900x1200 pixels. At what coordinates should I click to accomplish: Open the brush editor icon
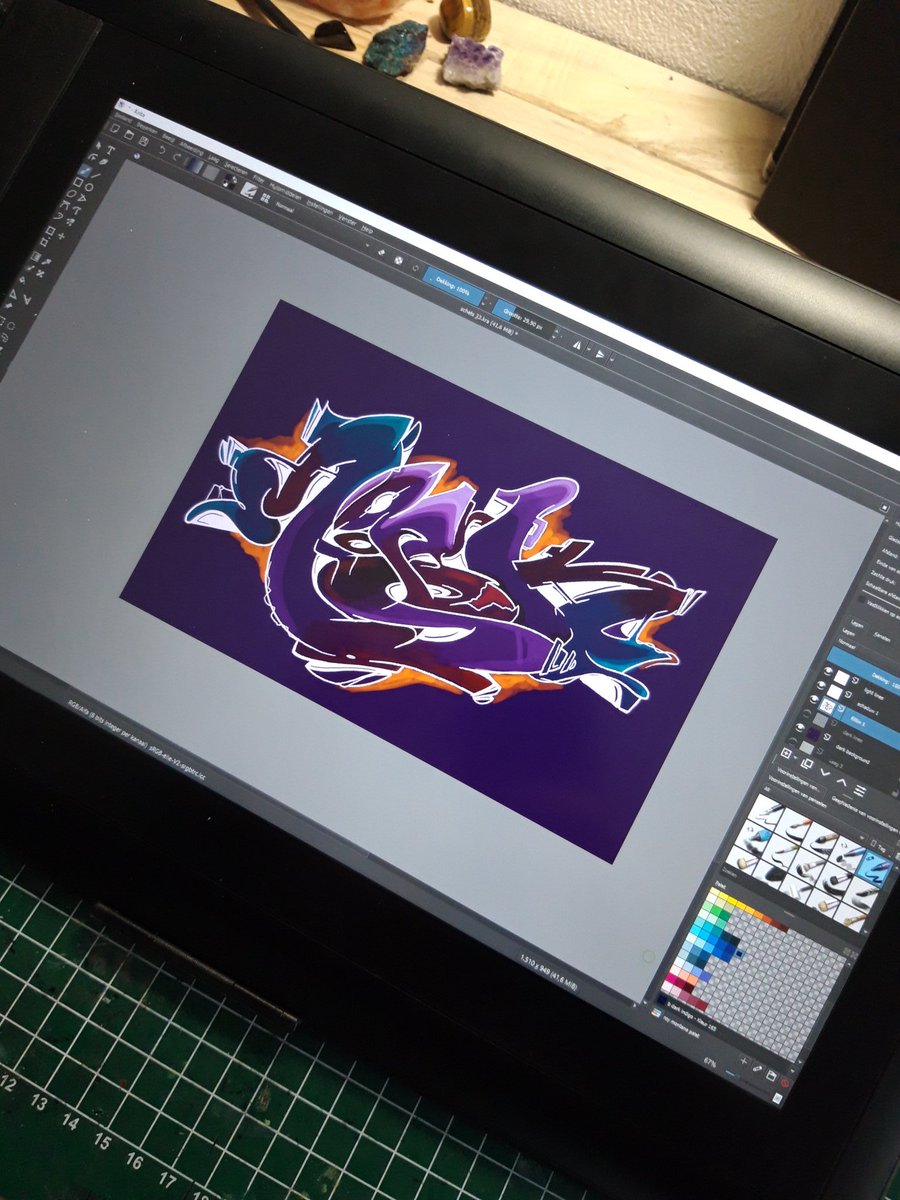coord(248,190)
